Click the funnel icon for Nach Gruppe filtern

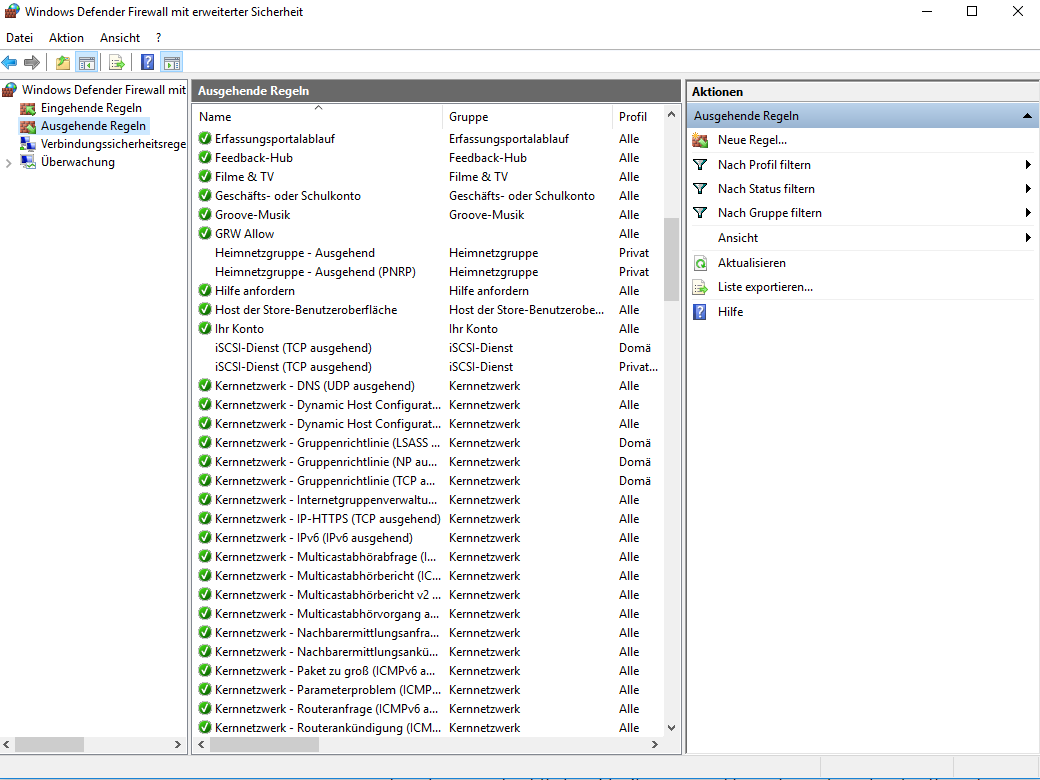click(x=700, y=212)
